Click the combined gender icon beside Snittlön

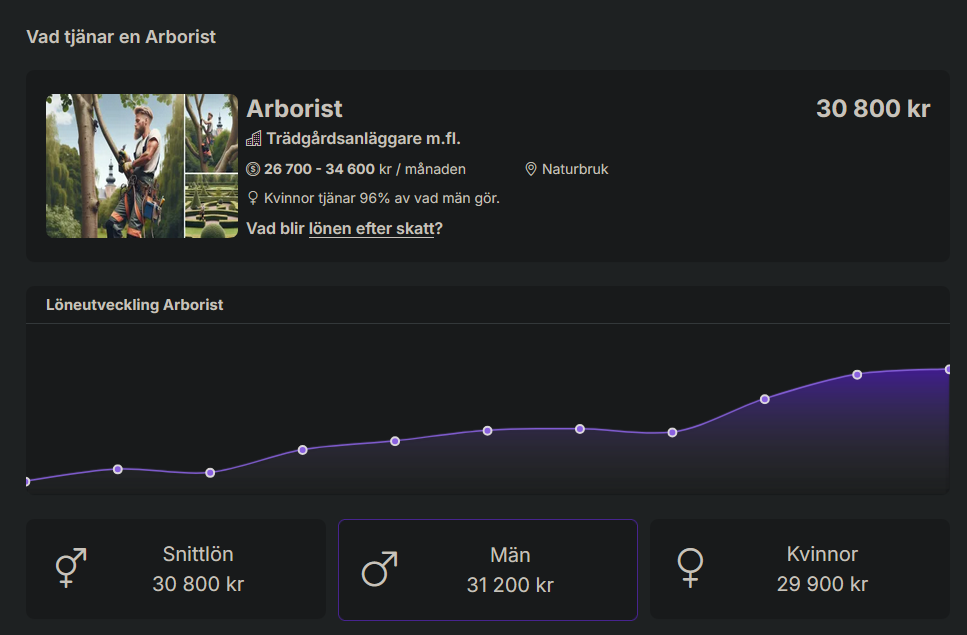[71, 568]
